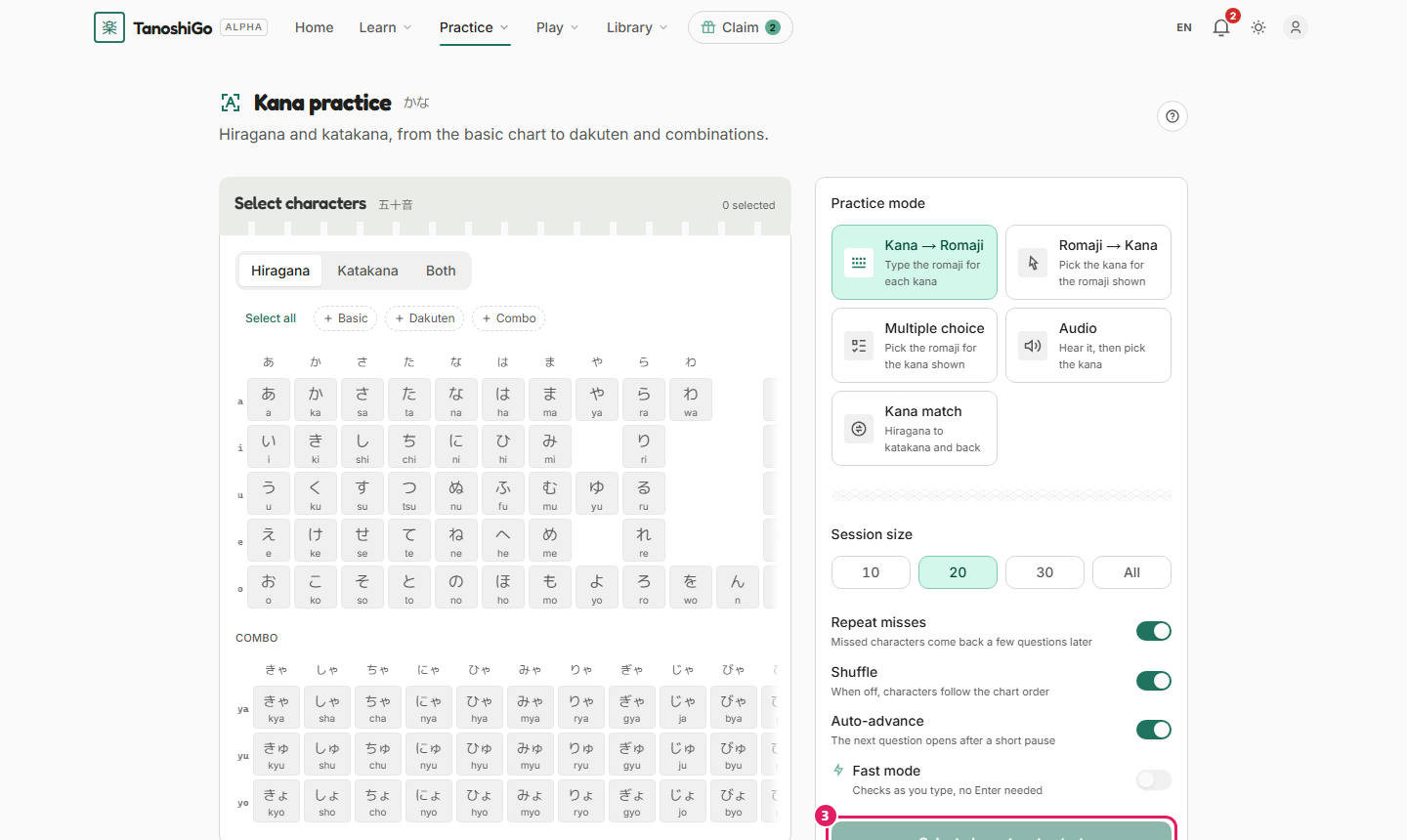1407x840 pixels.
Task: Select the を (wo) kana tile
Action: point(691,587)
